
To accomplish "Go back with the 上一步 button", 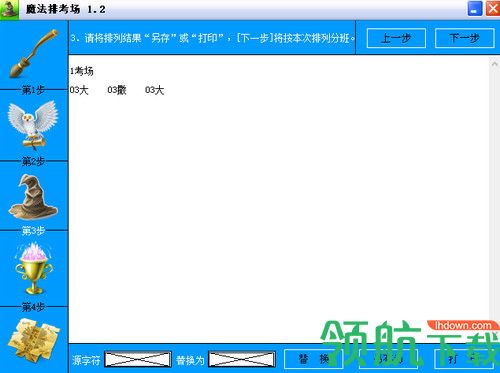I will coord(396,38).
